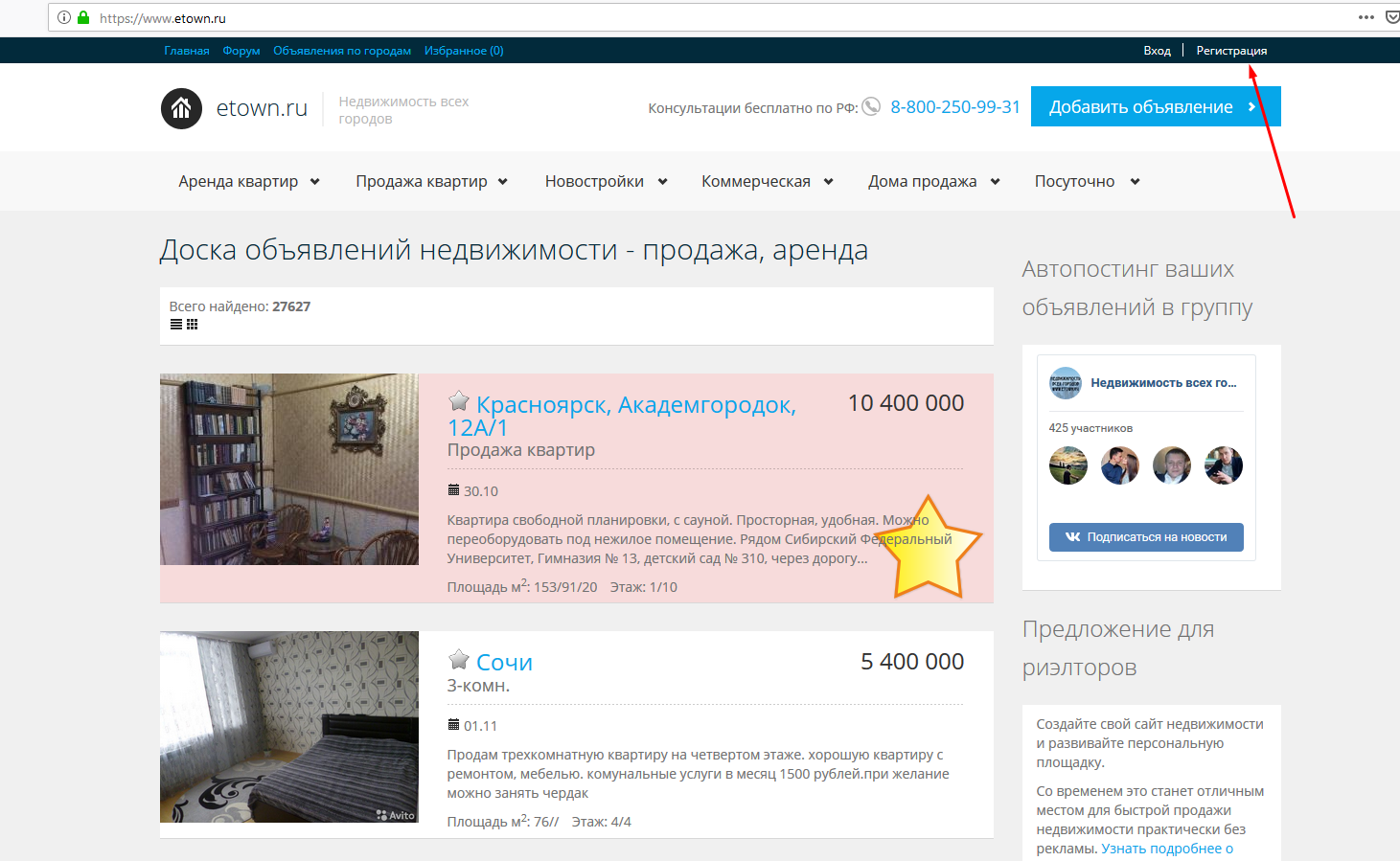Go to Главная in top bar

click(187, 51)
